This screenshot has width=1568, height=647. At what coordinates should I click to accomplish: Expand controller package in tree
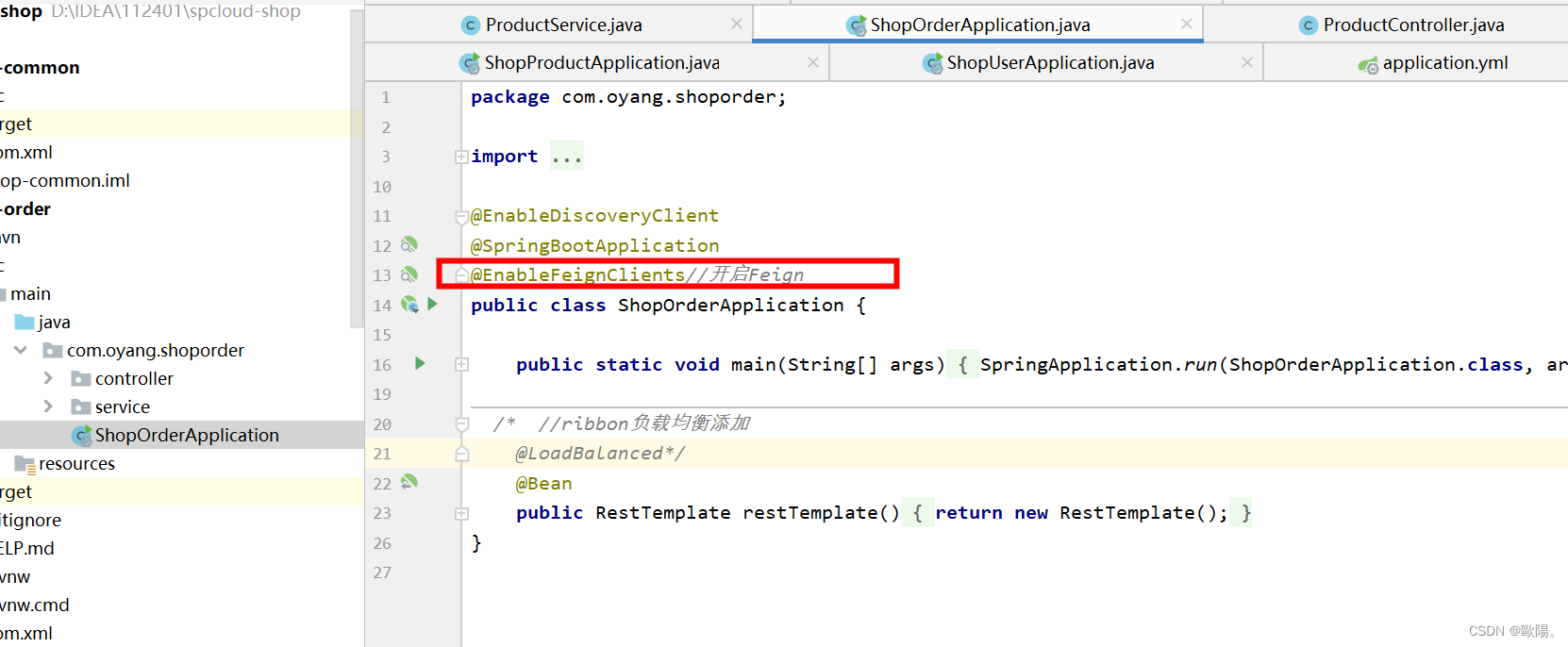click(x=48, y=378)
